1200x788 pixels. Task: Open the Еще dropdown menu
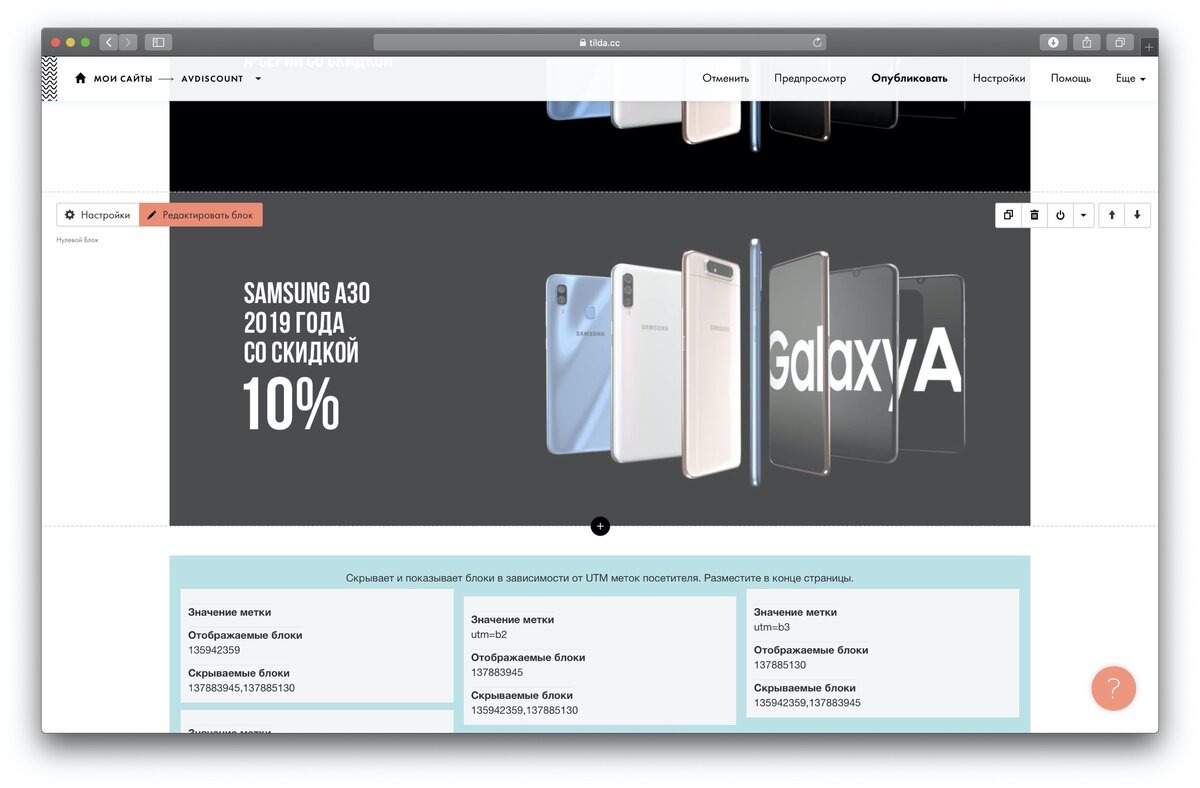pos(1131,78)
